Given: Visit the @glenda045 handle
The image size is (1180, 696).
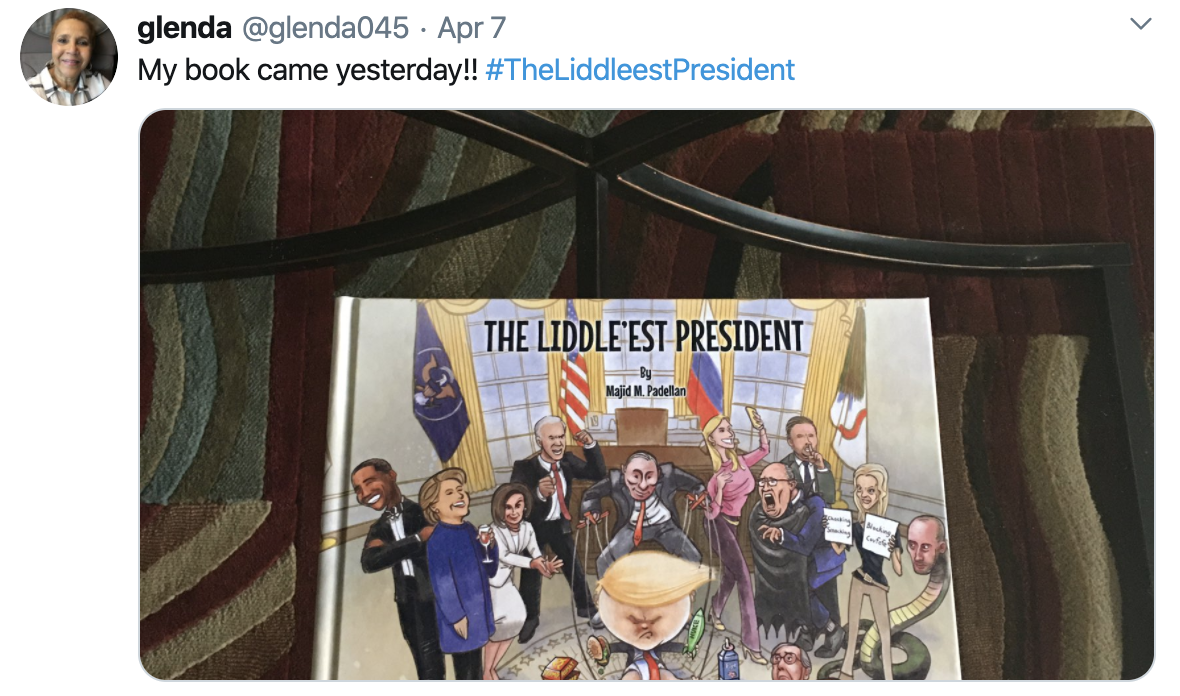Looking at the screenshot, I should (x=325, y=29).
